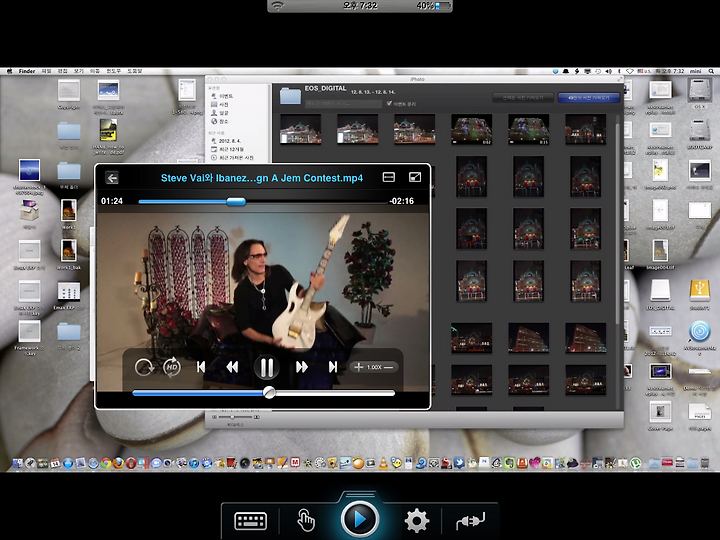720x540 pixels.
Task: Skip to the previous video track
Action: pos(201,367)
